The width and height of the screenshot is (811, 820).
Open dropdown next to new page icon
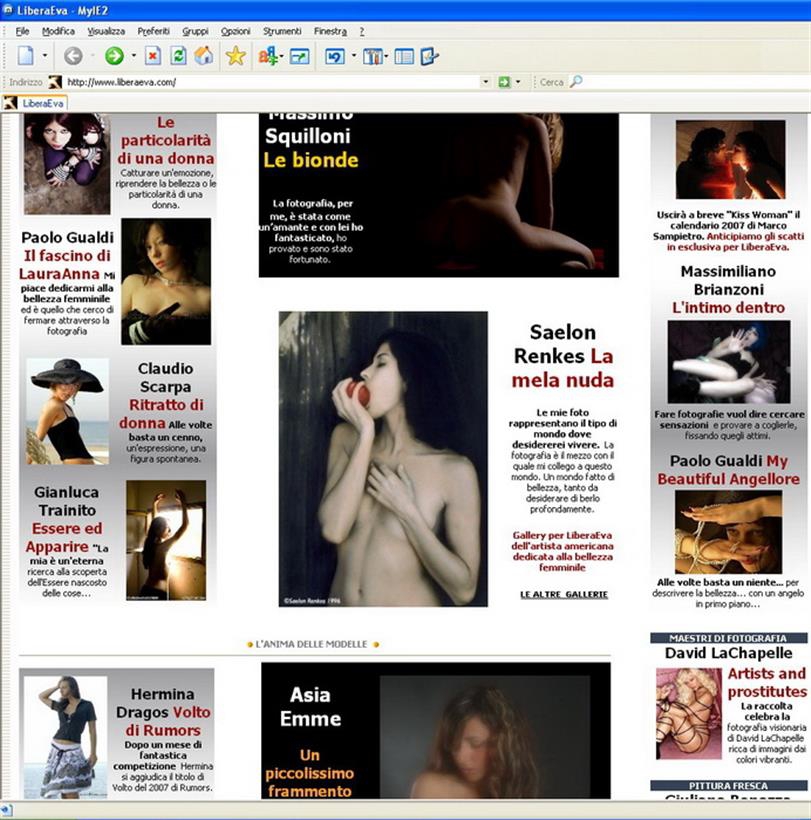[x=45, y=57]
